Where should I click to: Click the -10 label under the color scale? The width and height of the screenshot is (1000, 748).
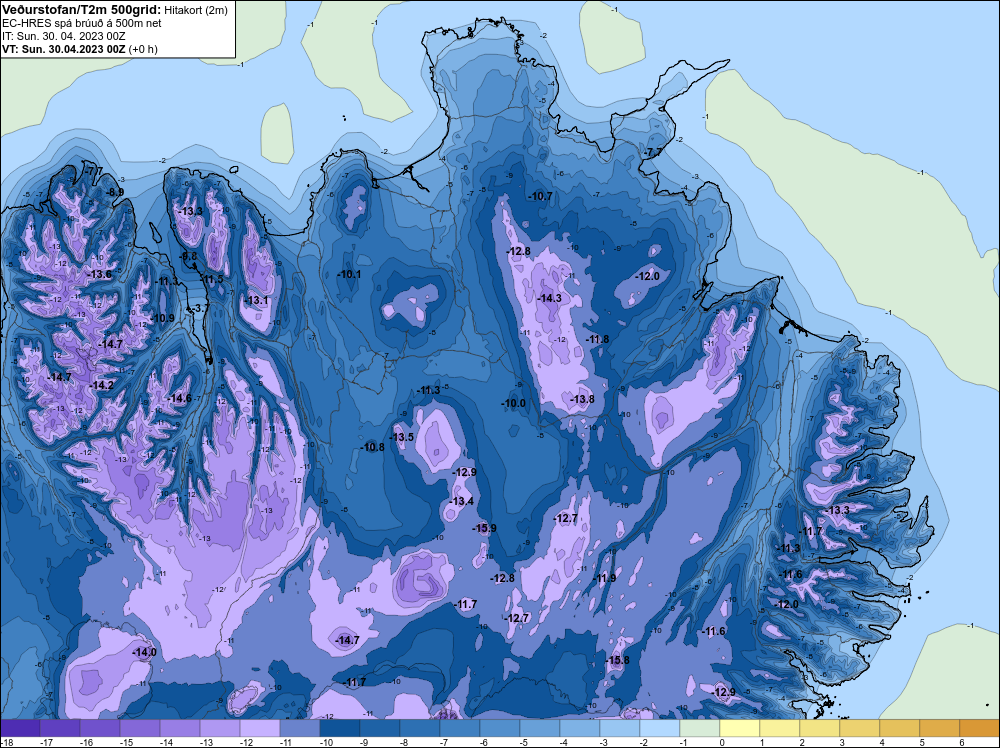(x=326, y=742)
